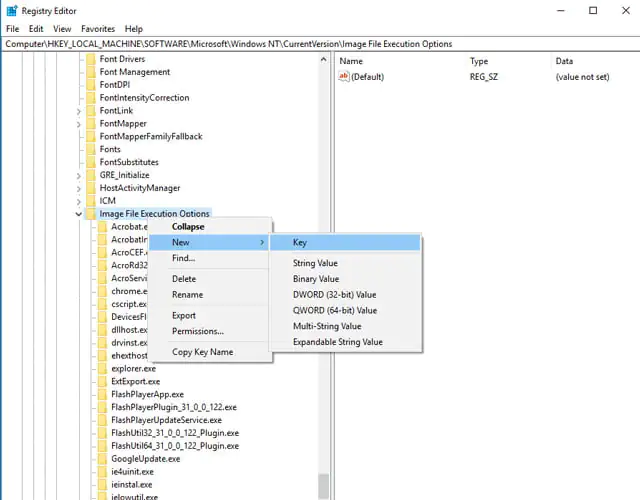Image resolution: width=640 pixels, height=500 pixels.
Task: Expand the GRE_Initialize key arrow
Action: tap(78, 175)
